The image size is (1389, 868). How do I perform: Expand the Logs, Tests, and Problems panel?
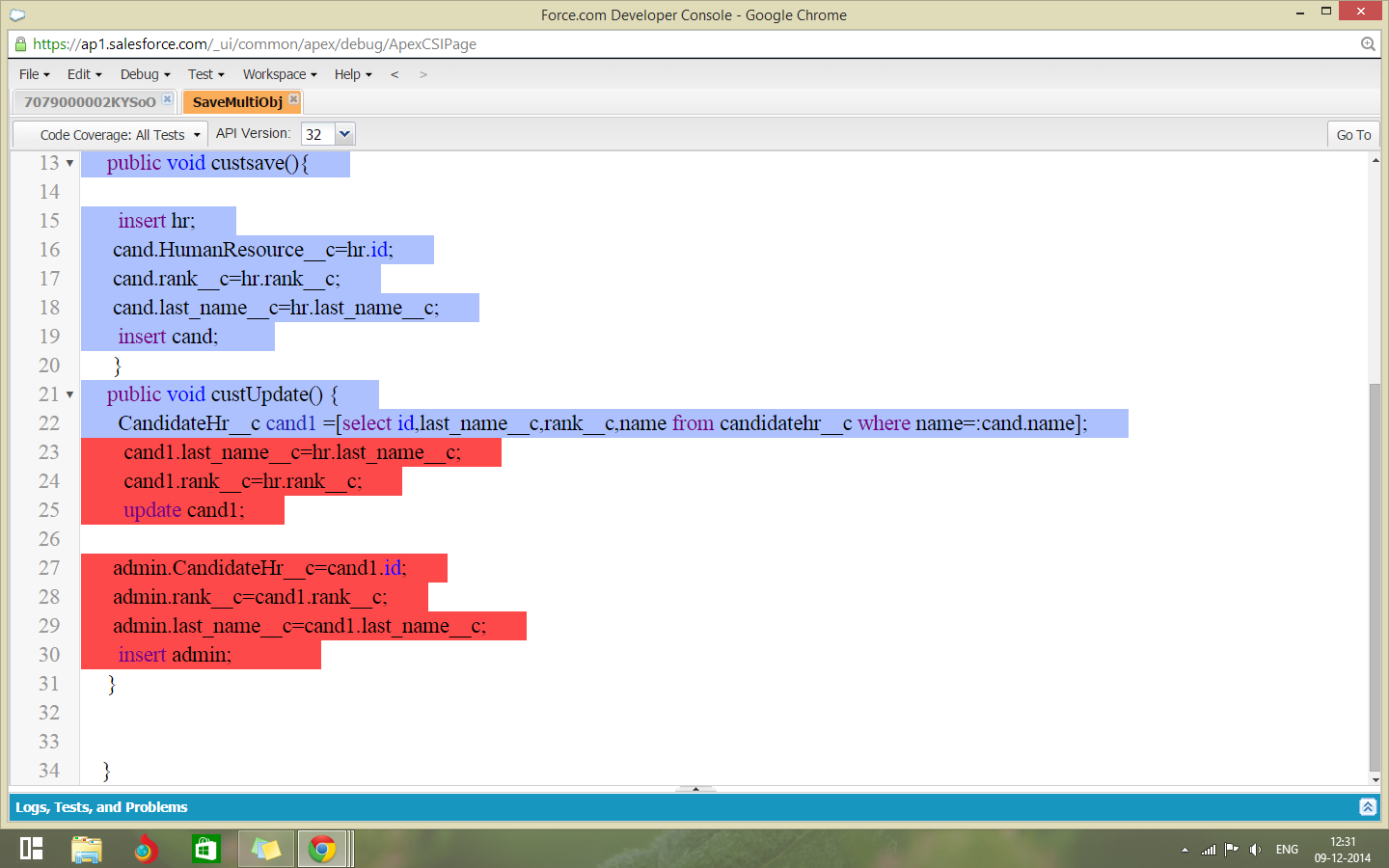1367,807
